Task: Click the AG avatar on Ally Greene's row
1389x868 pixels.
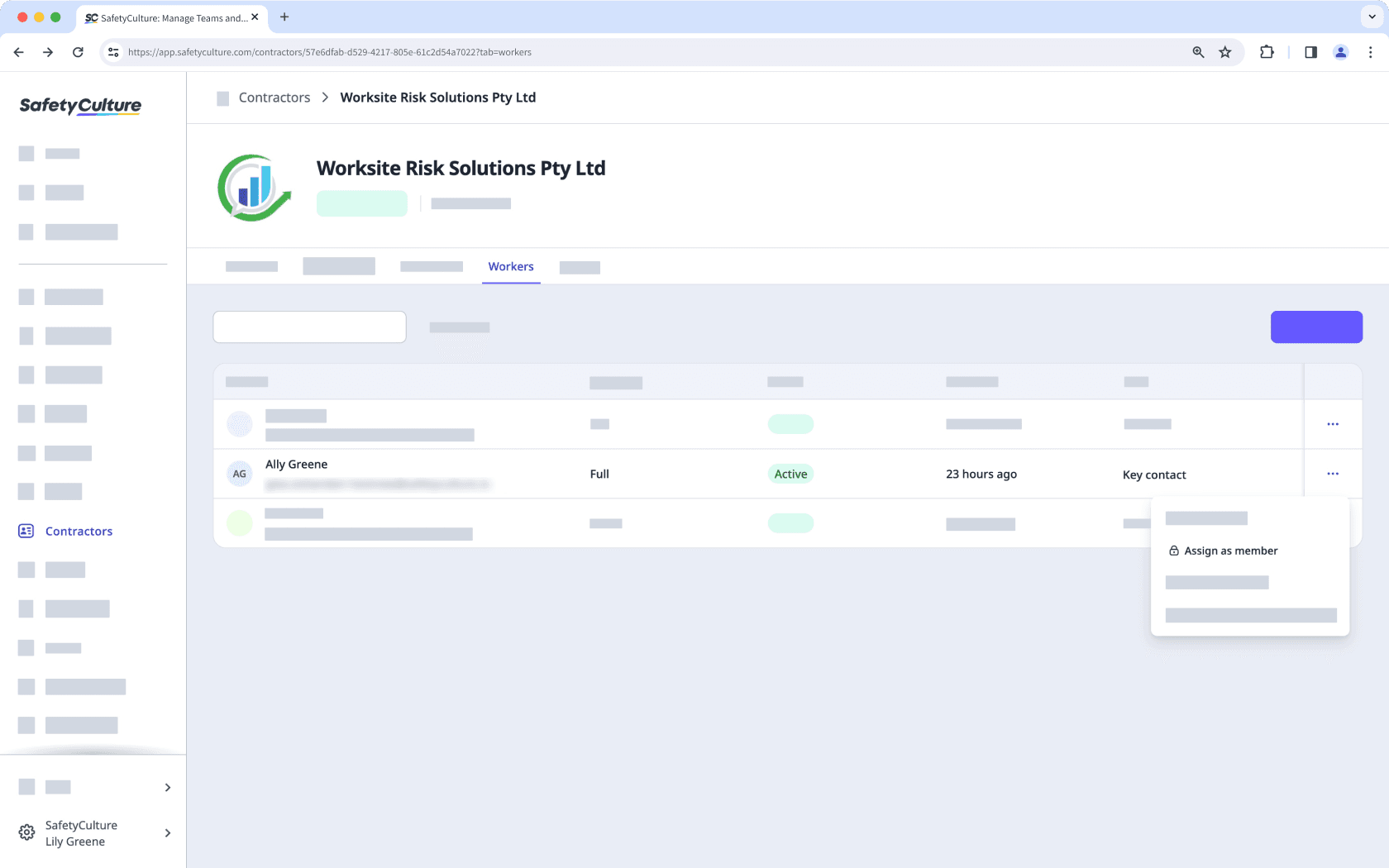Action: point(239,474)
